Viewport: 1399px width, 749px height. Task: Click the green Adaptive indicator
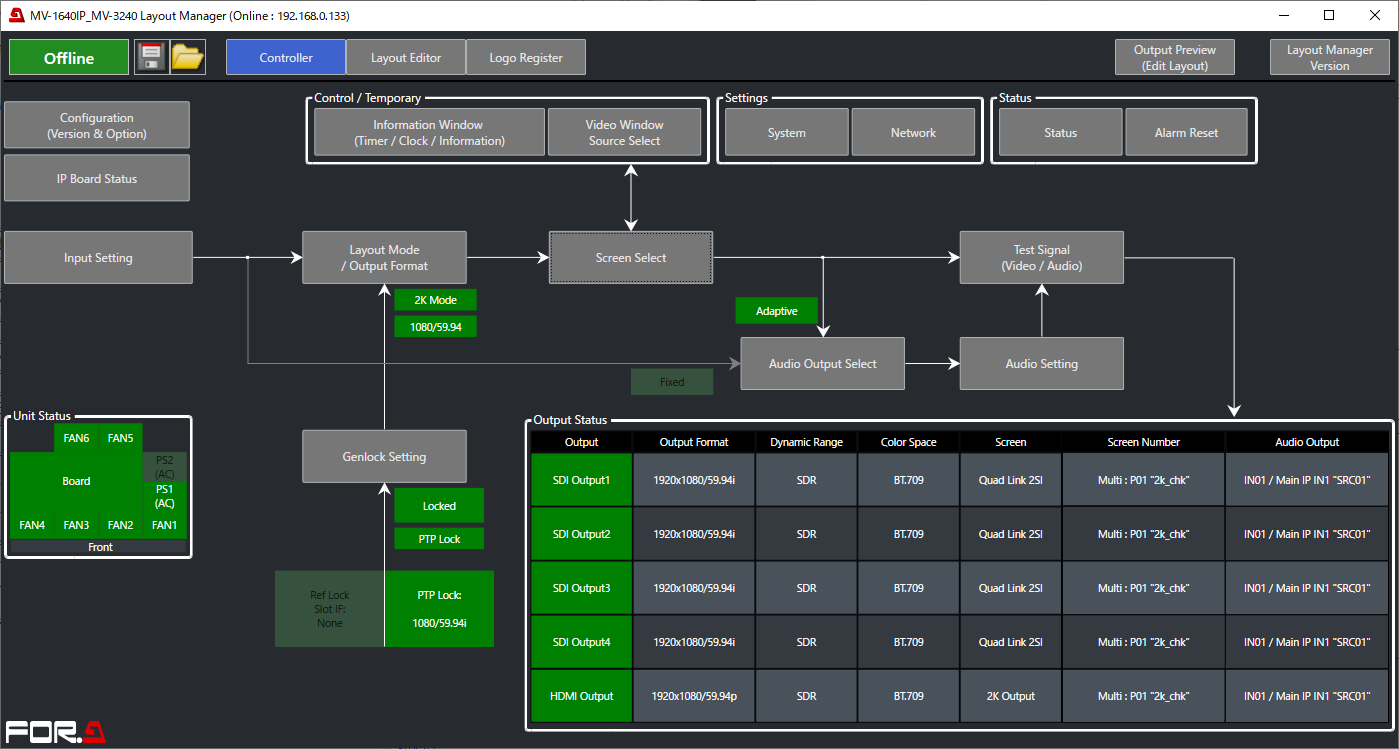click(776, 311)
